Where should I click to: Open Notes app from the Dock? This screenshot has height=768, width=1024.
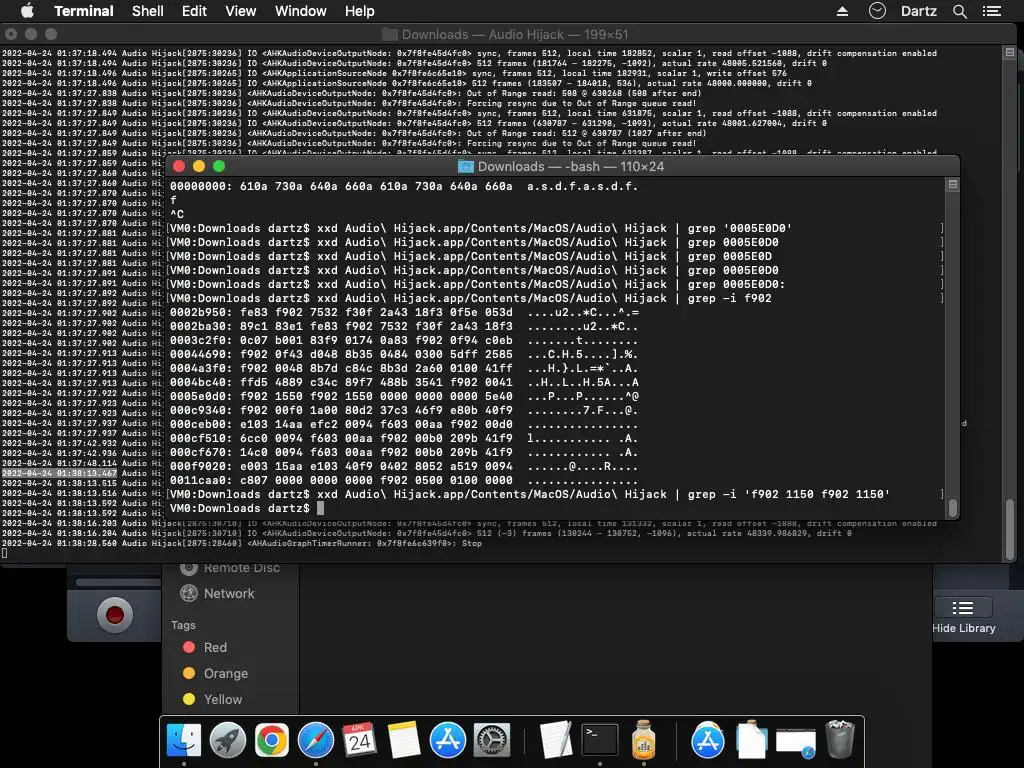click(404, 740)
